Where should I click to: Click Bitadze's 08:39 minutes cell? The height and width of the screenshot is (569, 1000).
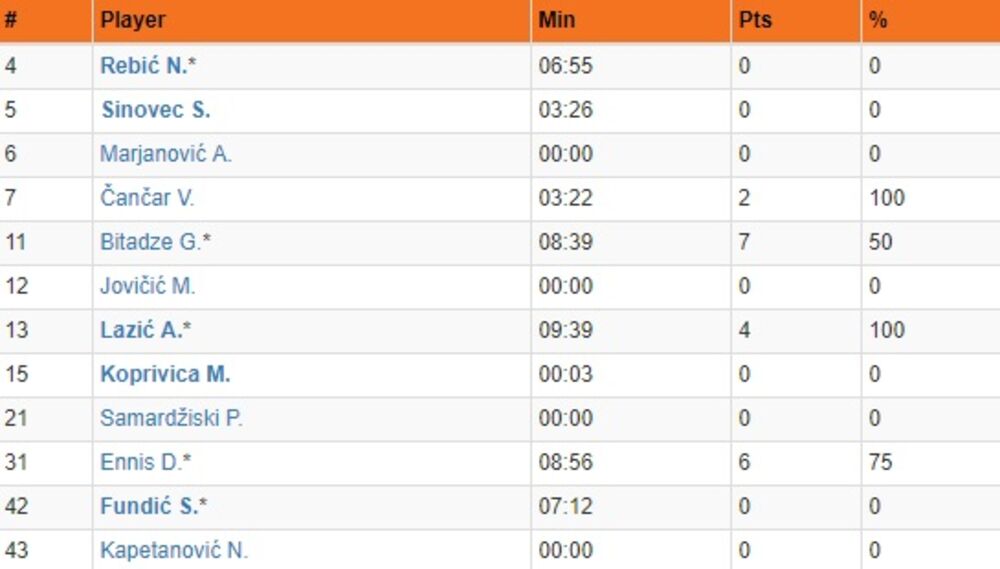tap(565, 242)
